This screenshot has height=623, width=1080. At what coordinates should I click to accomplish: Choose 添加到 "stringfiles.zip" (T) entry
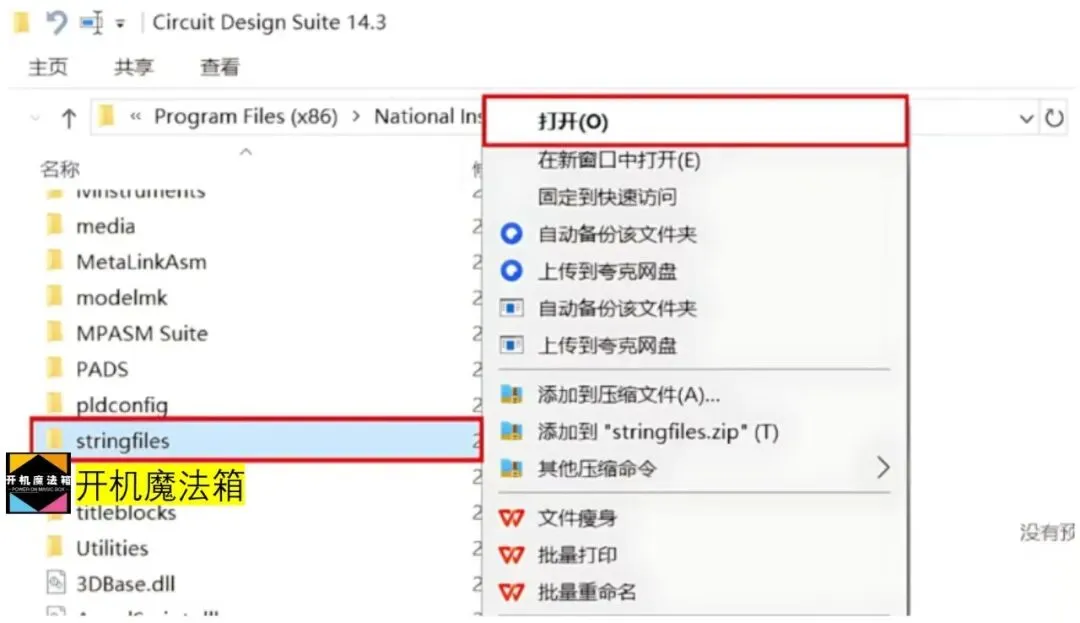[695, 432]
